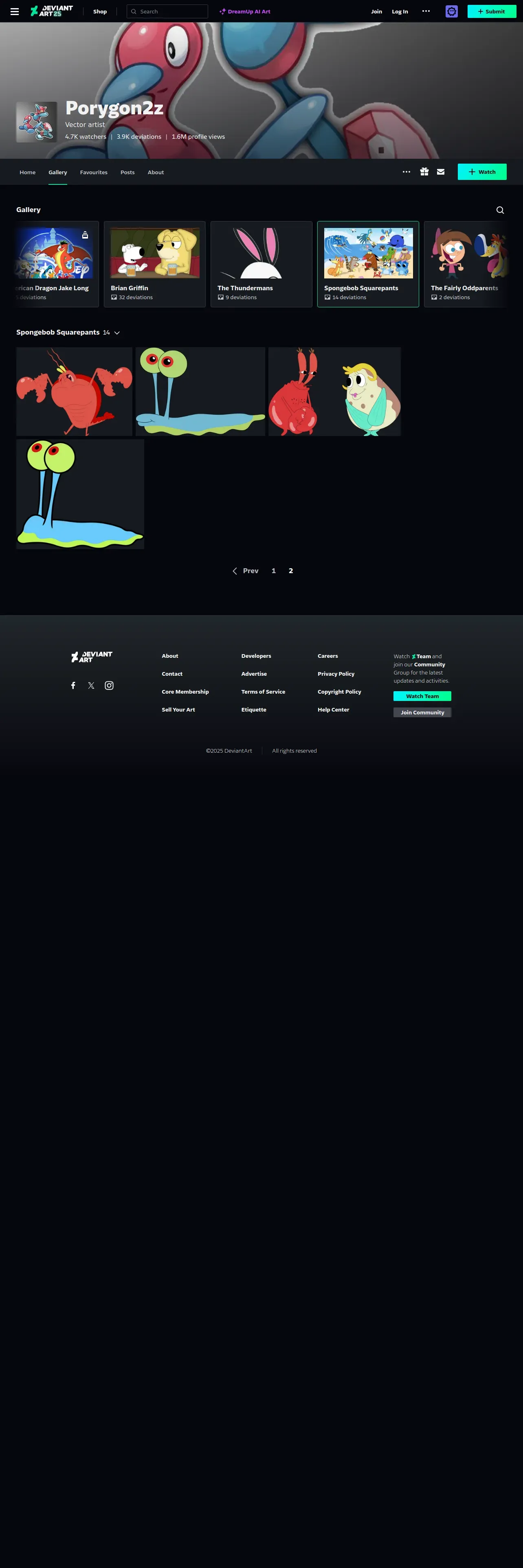The image size is (523, 1568).
Task: Go to gallery page 1
Action: click(273, 571)
